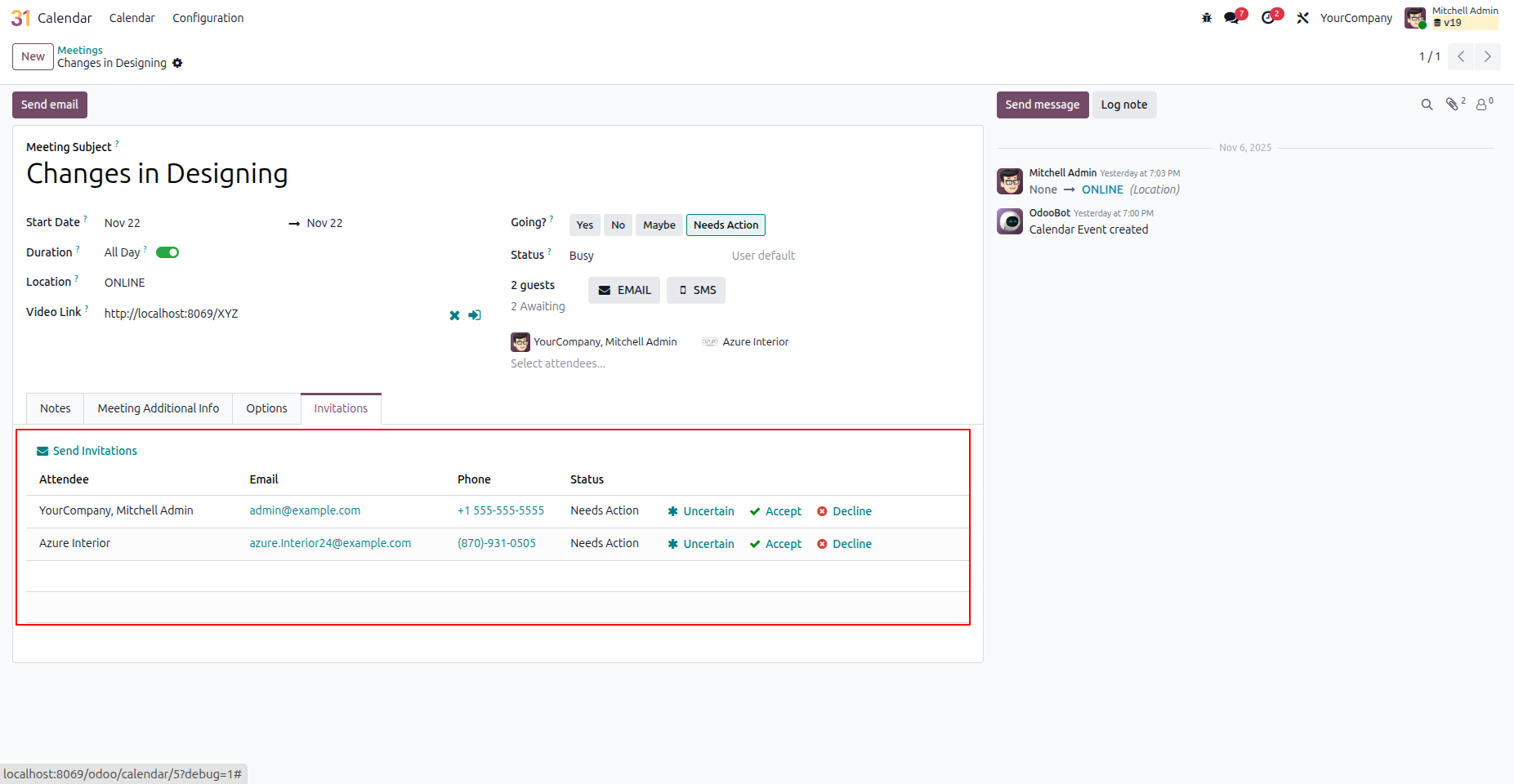Click Send message button
Image resolution: width=1514 pixels, height=784 pixels.
[x=1043, y=105]
